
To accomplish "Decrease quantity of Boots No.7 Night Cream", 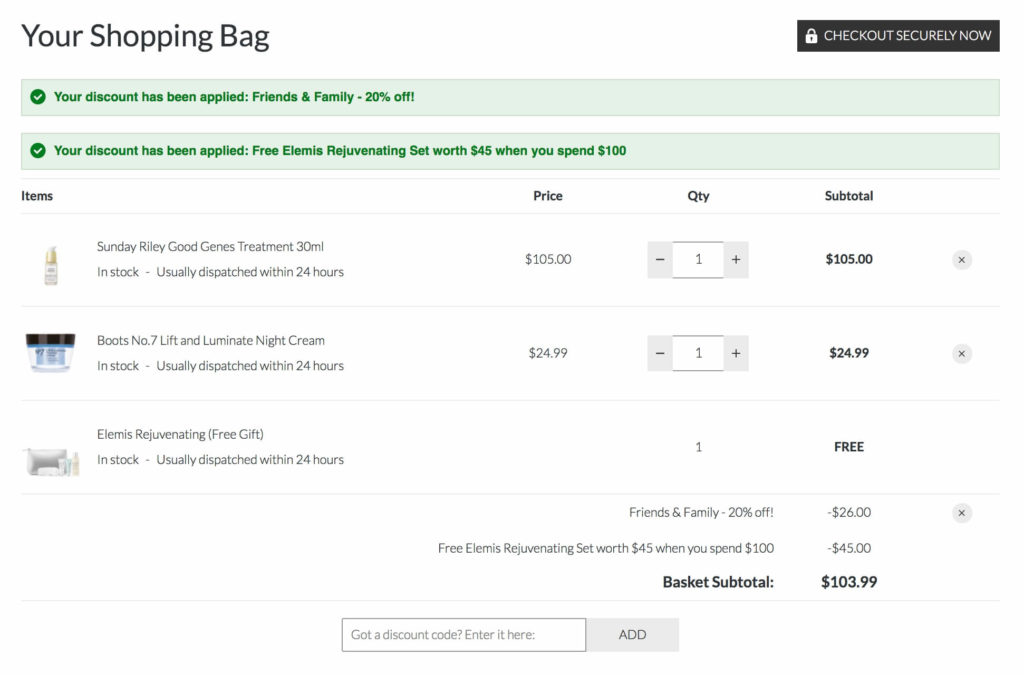I will click(660, 353).
